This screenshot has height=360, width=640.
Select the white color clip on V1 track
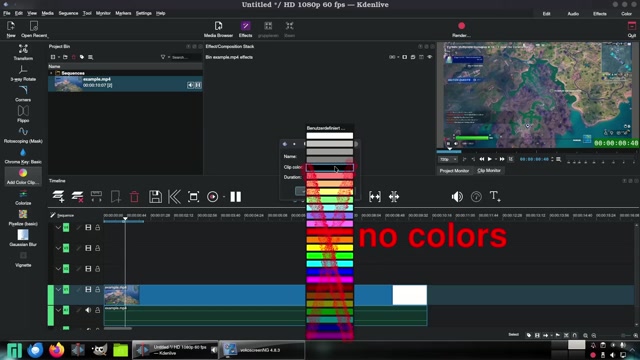[x=409, y=295]
